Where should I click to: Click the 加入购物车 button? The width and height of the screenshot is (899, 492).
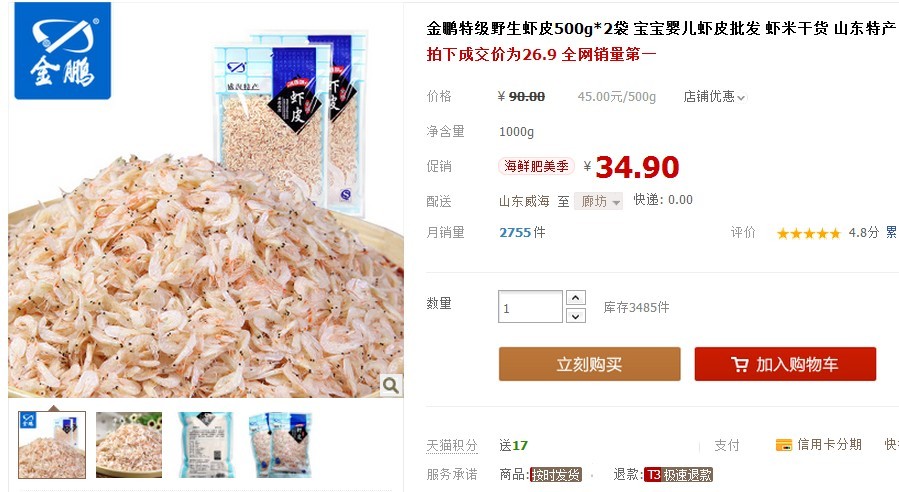click(785, 364)
